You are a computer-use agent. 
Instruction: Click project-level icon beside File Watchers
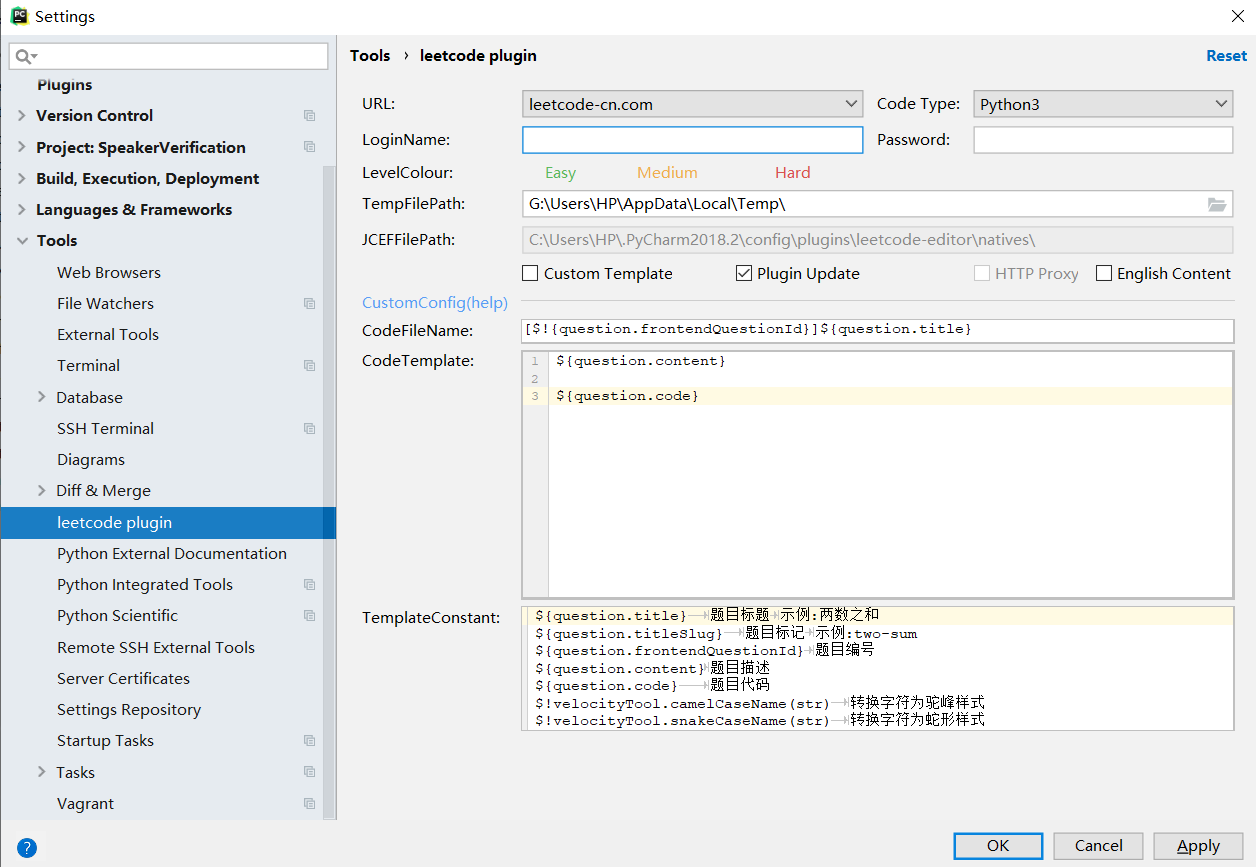pyautogui.click(x=309, y=303)
